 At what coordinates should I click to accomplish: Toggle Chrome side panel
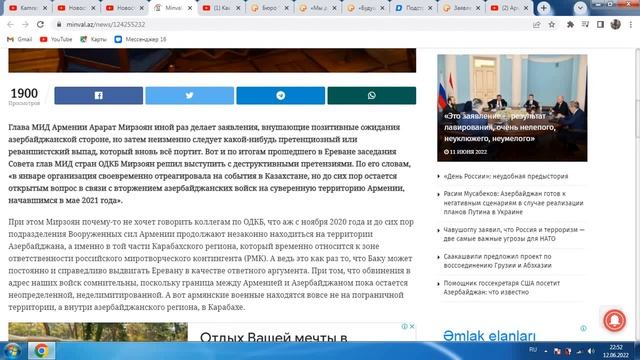(x=600, y=24)
